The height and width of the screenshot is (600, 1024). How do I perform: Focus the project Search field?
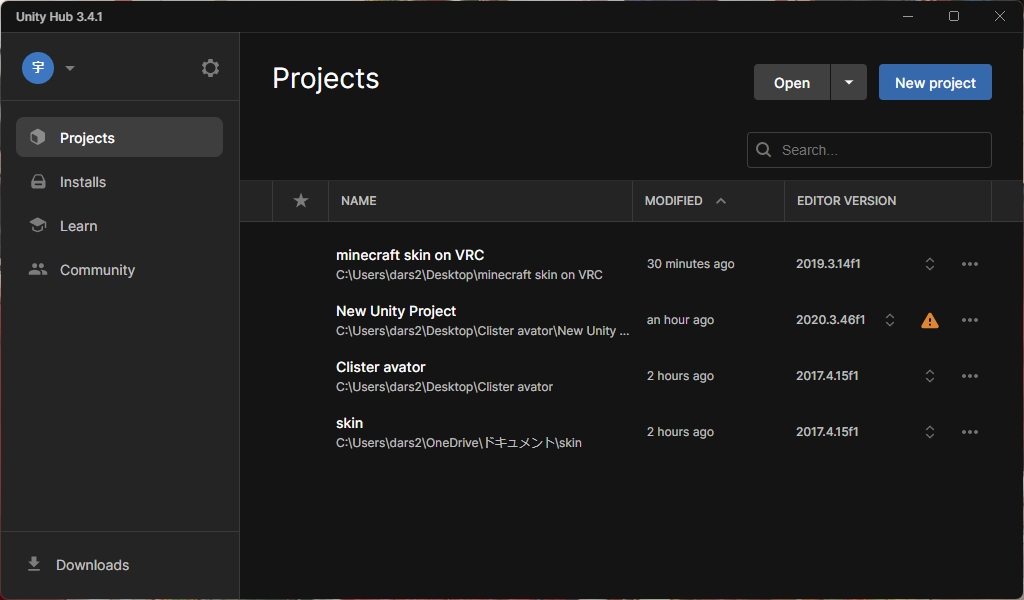pos(869,150)
